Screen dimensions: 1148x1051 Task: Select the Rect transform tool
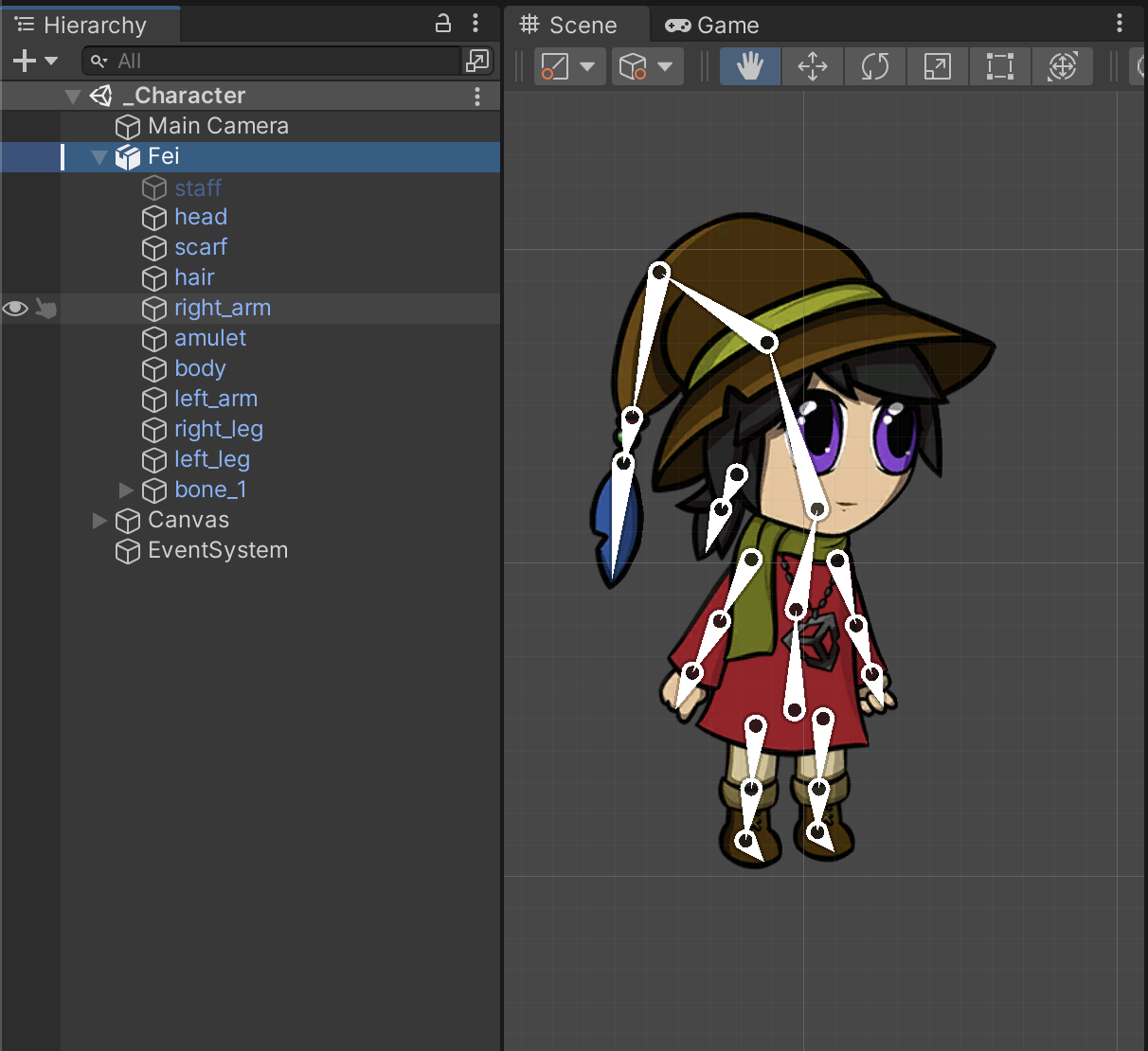pos(999,66)
